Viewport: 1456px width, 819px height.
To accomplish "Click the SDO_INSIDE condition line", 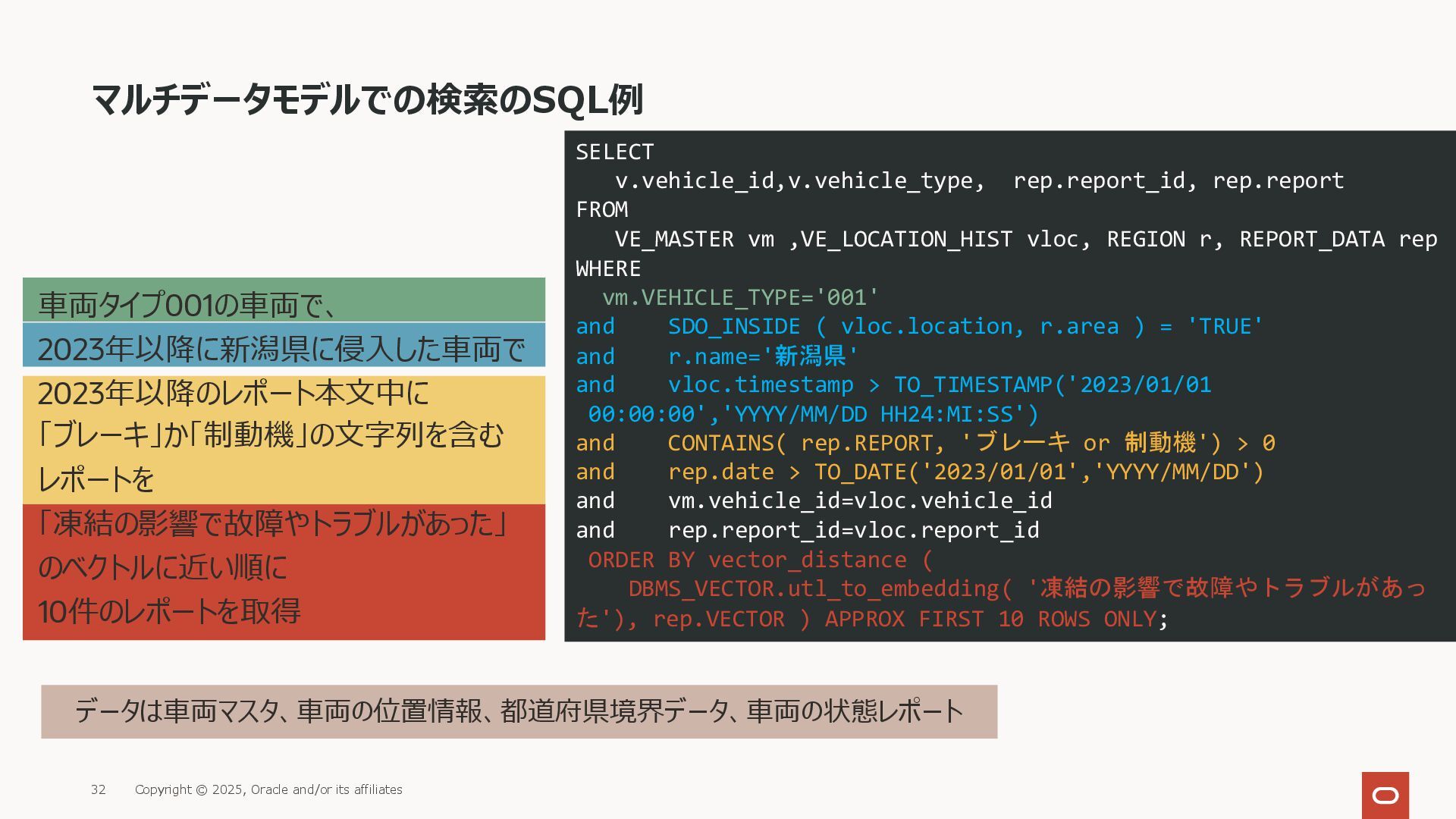I will [919, 327].
